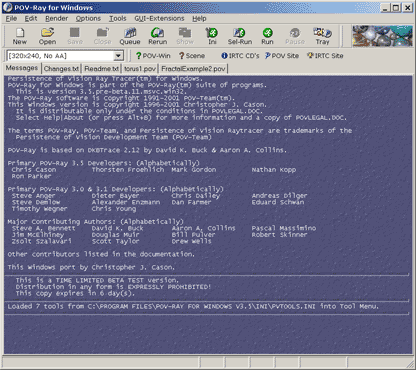Click the Pause toolbar icon

tap(295, 36)
